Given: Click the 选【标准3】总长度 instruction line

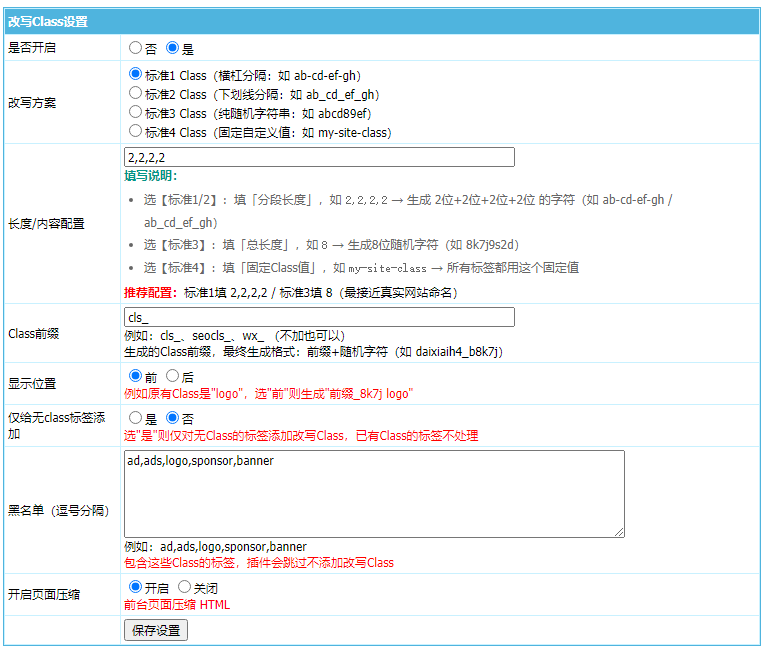Looking at the screenshot, I should tap(331, 245).
